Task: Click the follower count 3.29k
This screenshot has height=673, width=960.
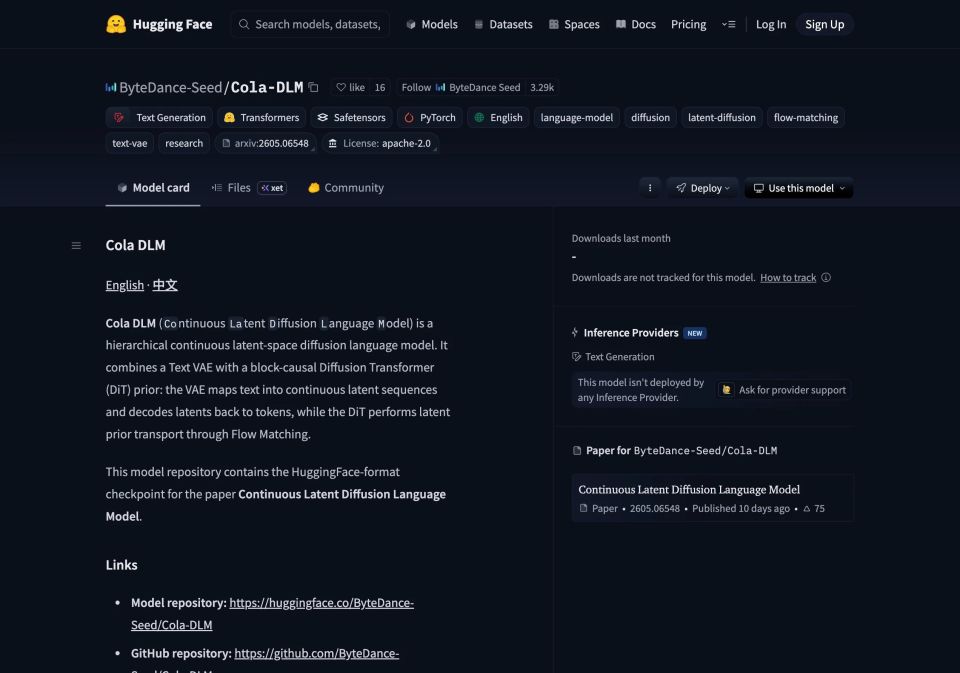Action: click(x=542, y=88)
